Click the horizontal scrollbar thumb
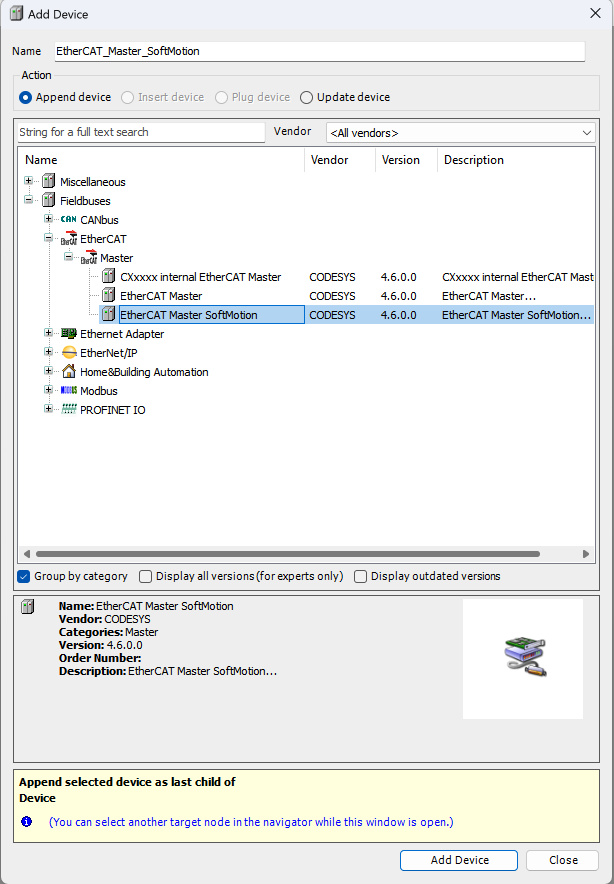The image size is (614, 884). tap(288, 554)
